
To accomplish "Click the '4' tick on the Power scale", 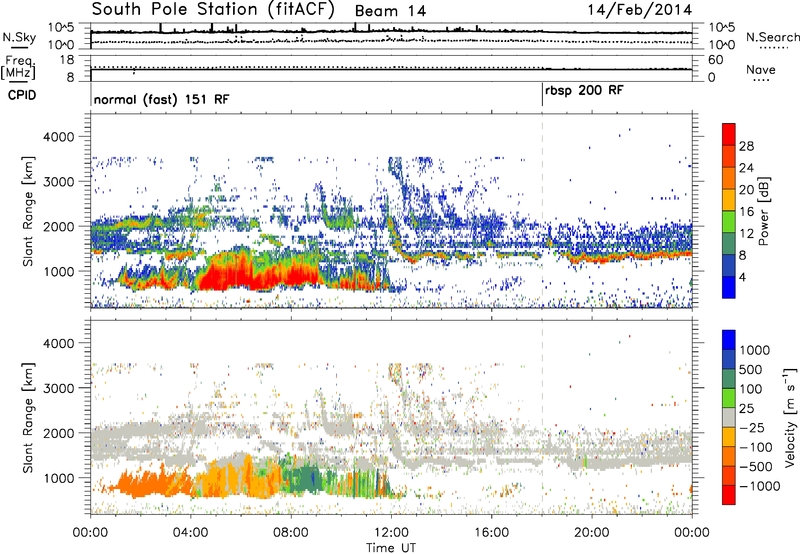I will (x=742, y=277).
